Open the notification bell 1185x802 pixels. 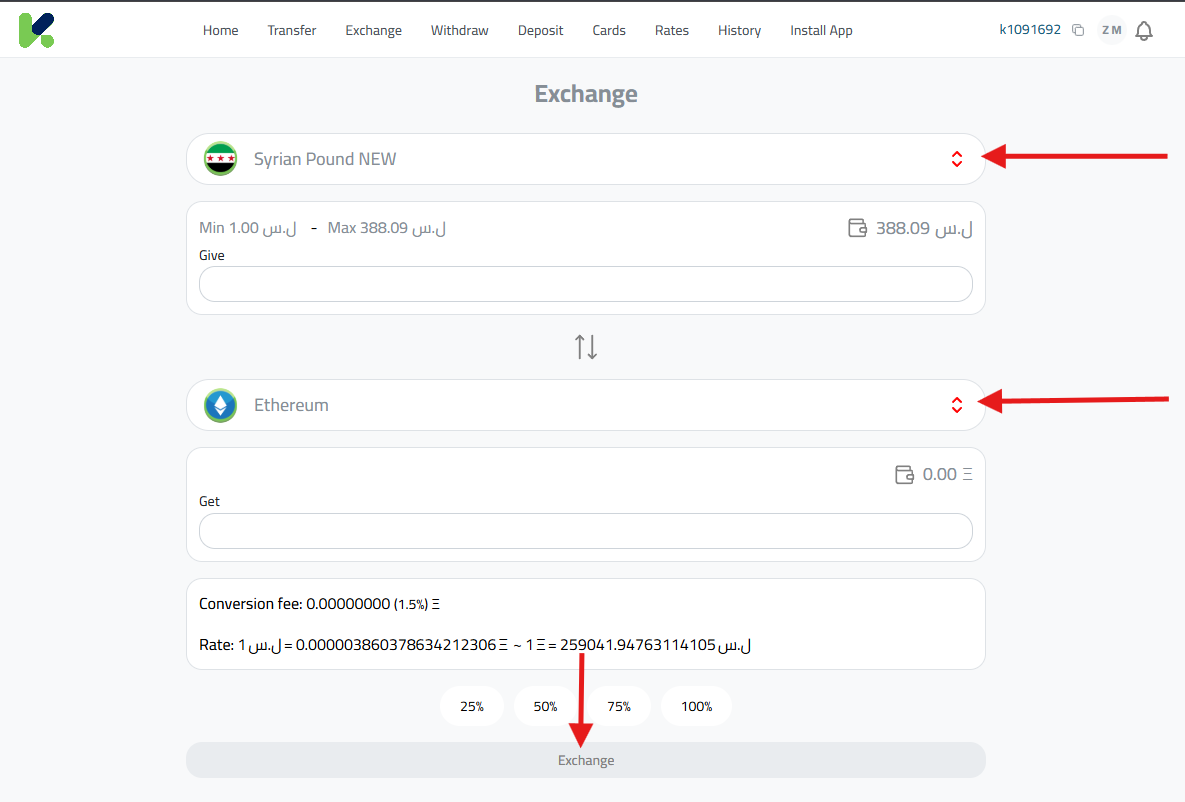pyautogui.click(x=1143, y=30)
